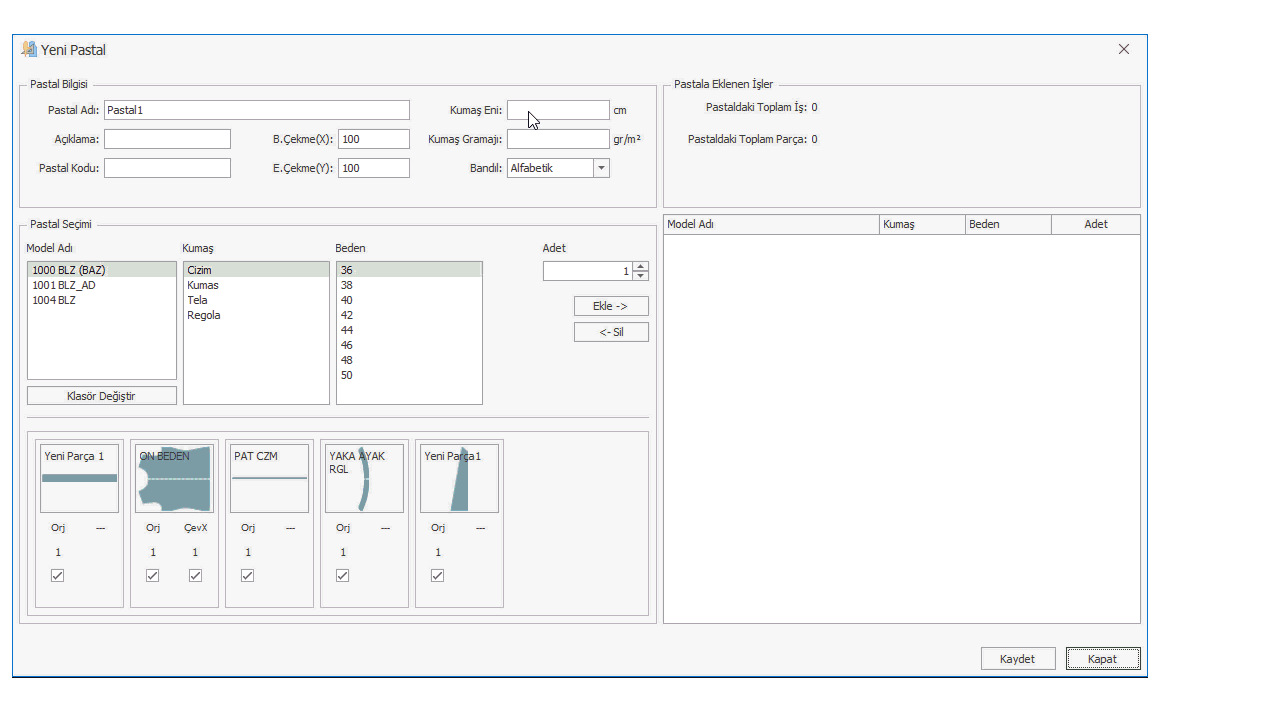This screenshot has width=1270, height=712.
Task: Uncheck the Orj checkbox under YAKA AYAK RGL
Action: tap(343, 575)
